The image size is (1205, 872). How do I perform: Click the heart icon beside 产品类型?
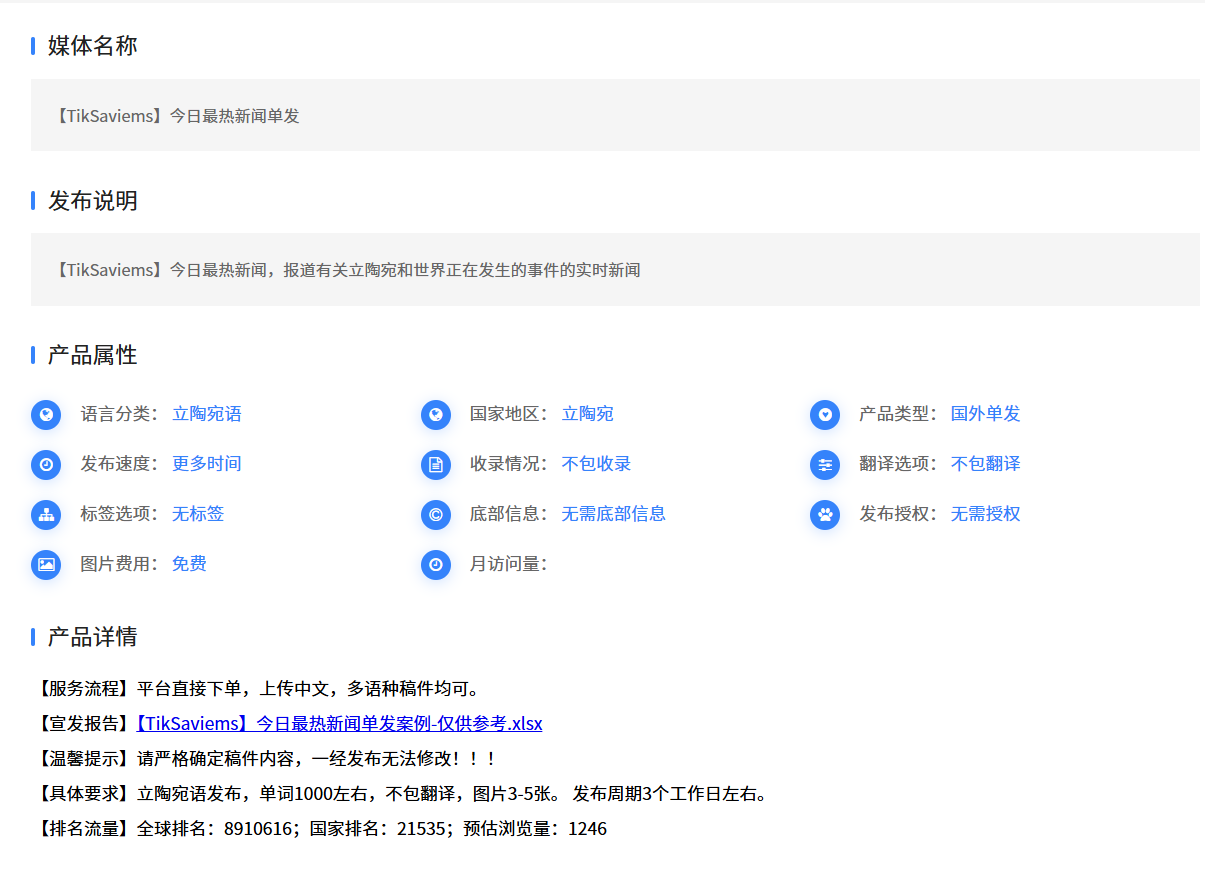[x=825, y=414]
